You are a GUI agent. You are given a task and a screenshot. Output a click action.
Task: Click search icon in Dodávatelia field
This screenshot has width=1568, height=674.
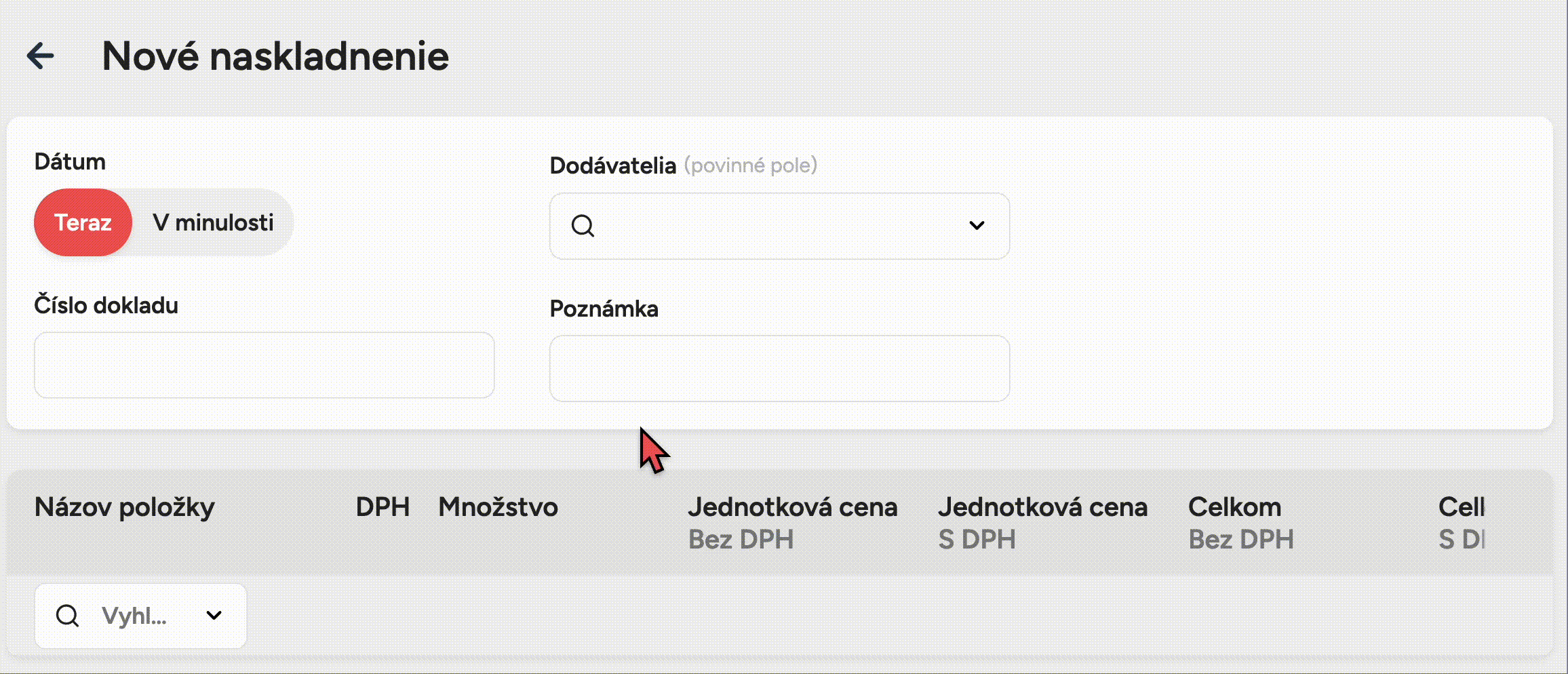pos(583,226)
